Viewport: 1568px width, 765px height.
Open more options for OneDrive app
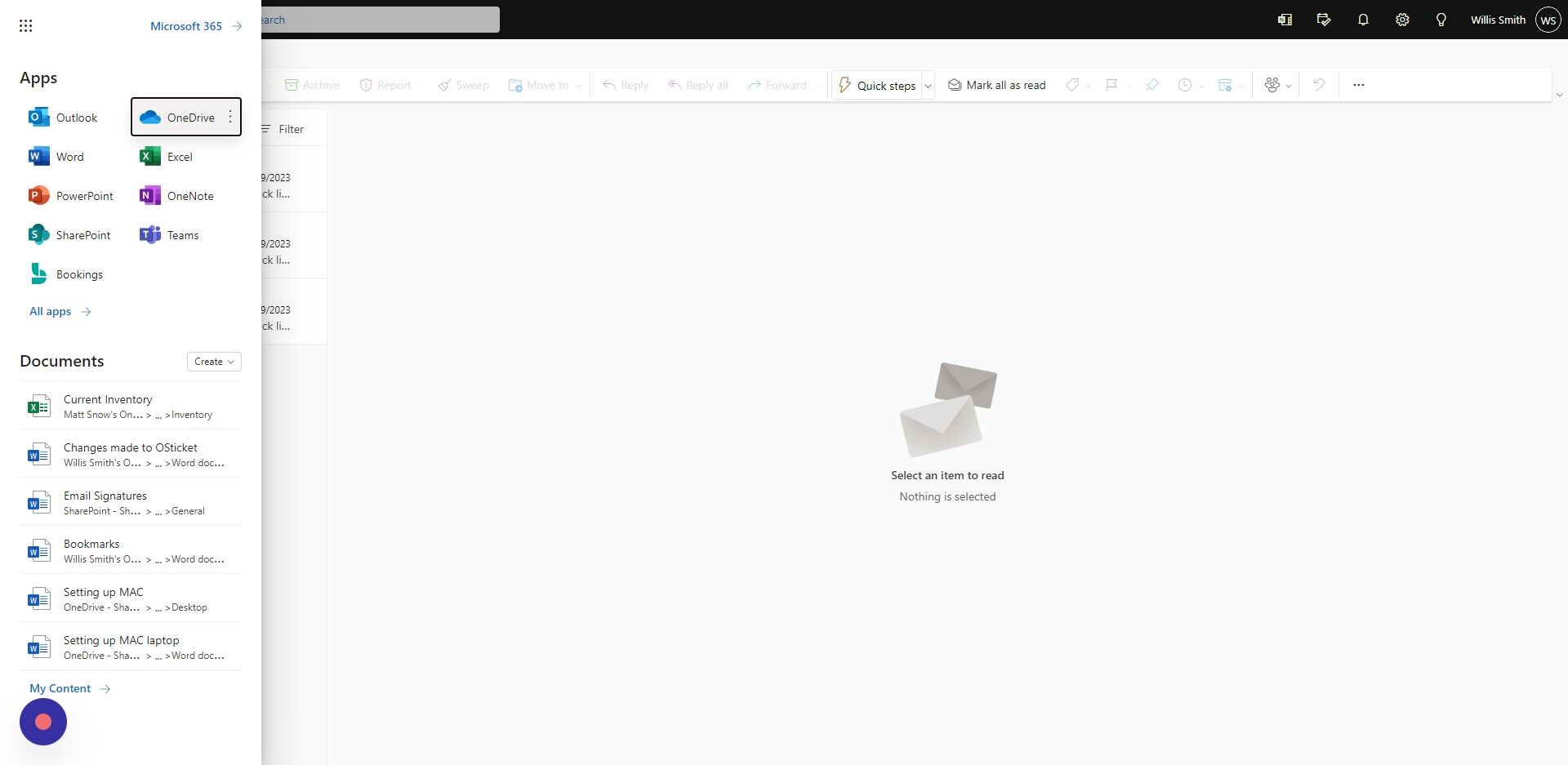point(229,117)
